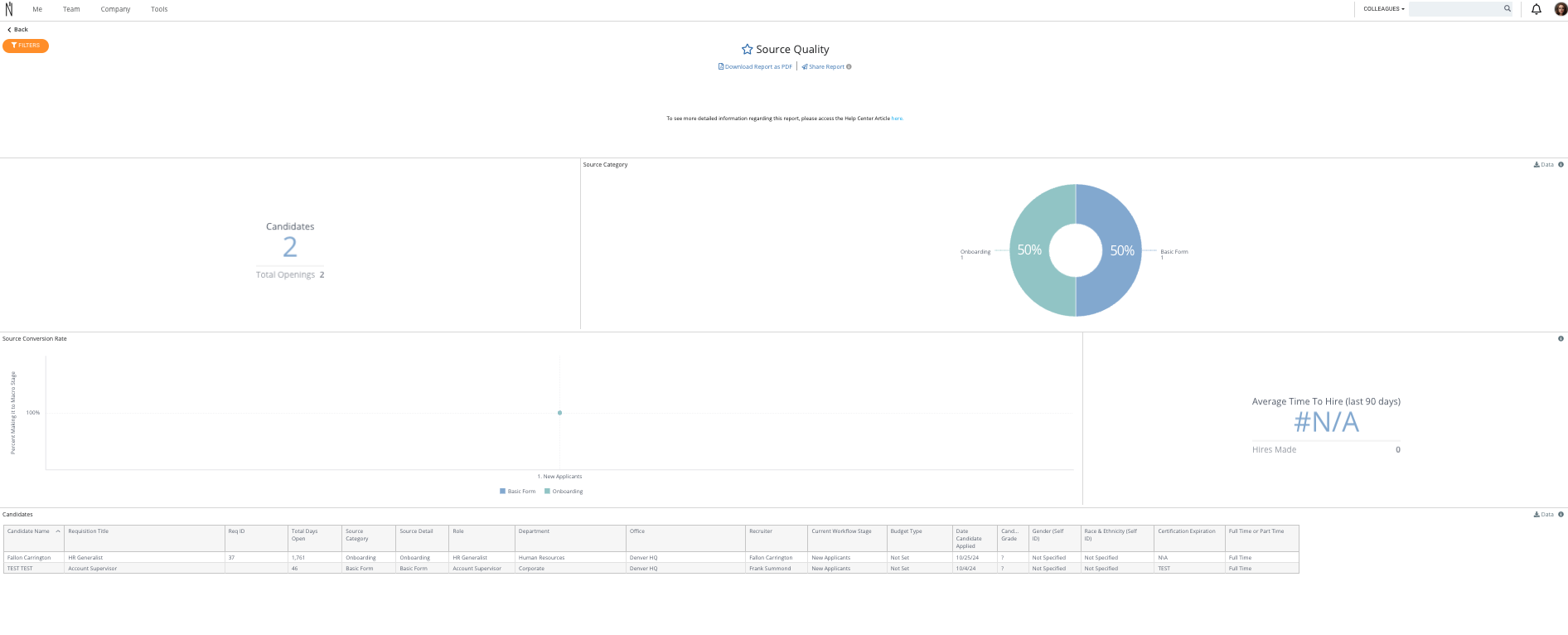This screenshot has width=1568, height=635.
Task: Select candidate TEST TEST cell
Action: (x=34, y=569)
